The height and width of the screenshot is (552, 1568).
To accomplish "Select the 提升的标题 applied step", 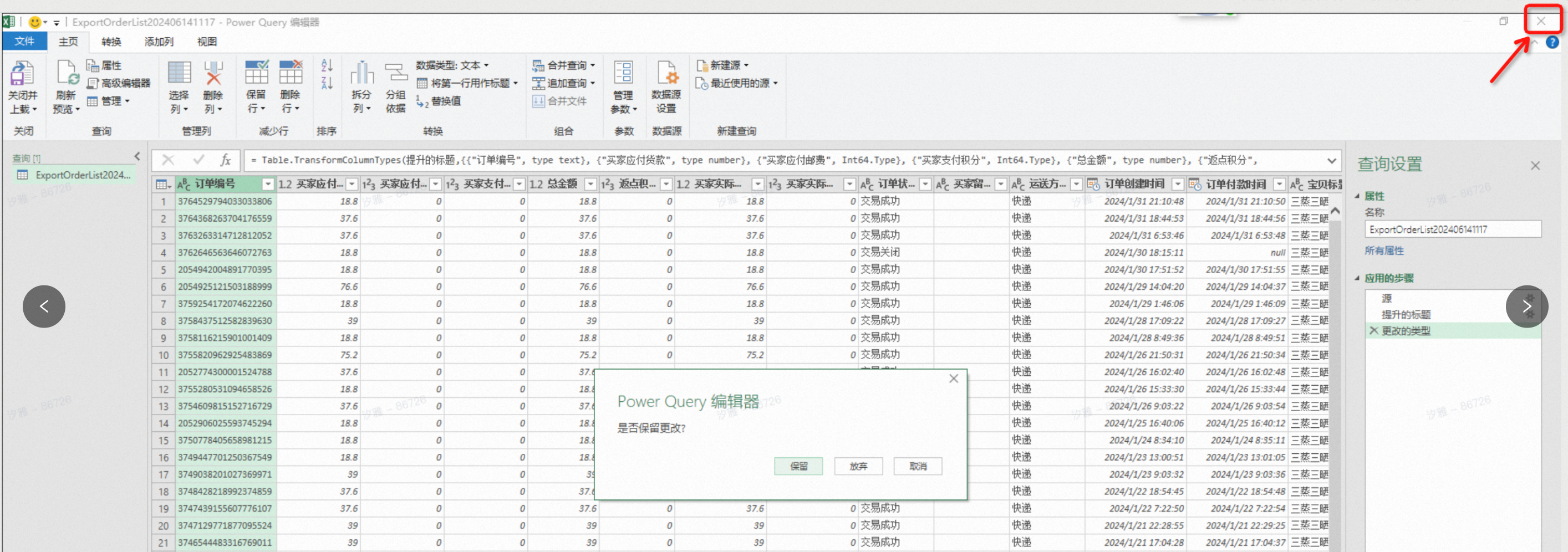I will (x=1406, y=315).
